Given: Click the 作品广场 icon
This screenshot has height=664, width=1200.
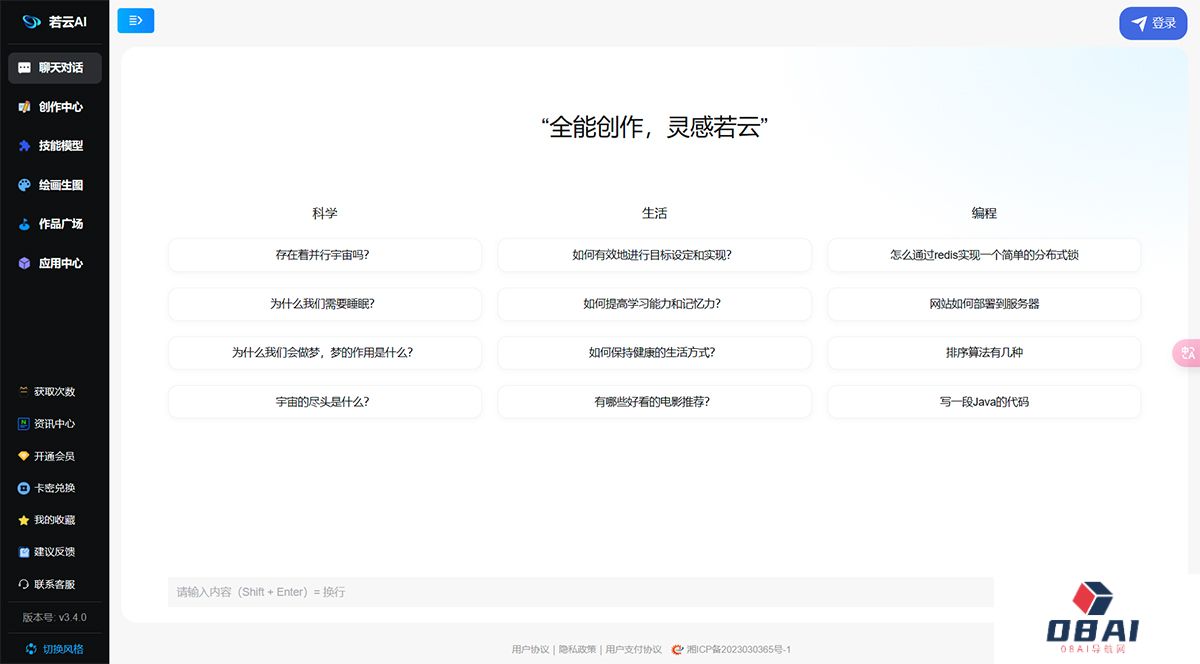Looking at the screenshot, I should (25, 224).
